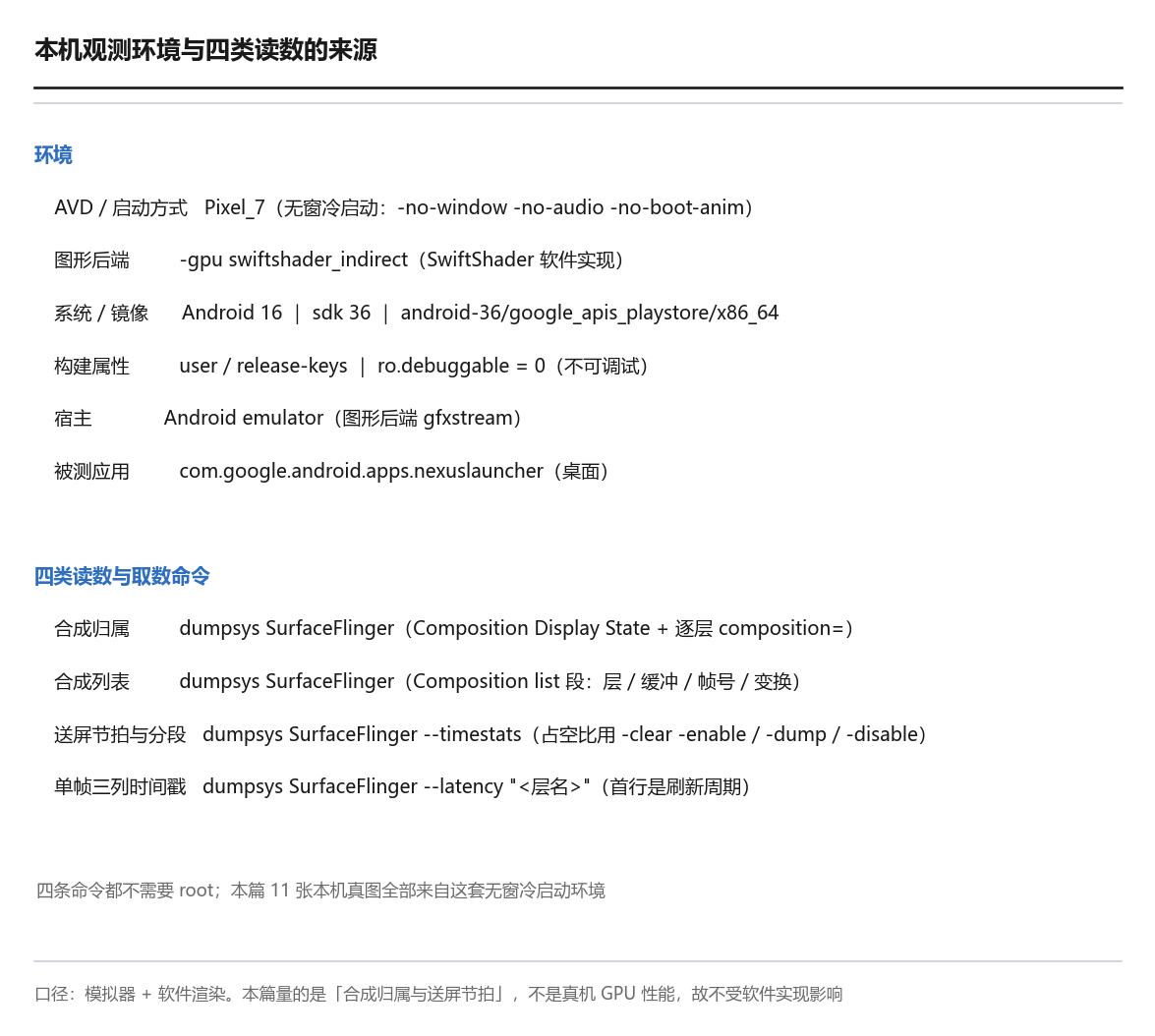
Task: Select the label AVD / 启动方式
Action: pos(121,207)
